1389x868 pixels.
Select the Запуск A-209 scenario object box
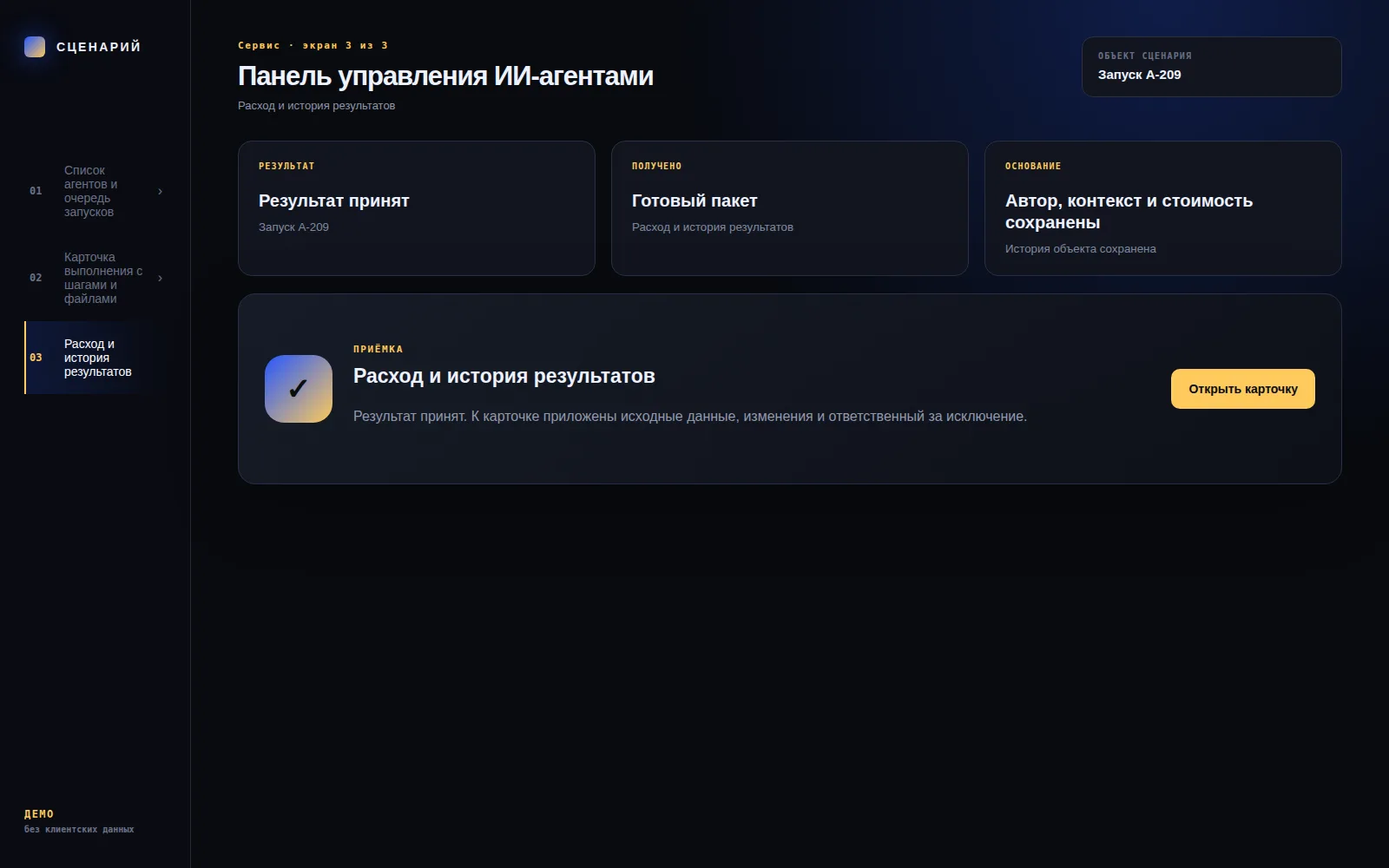pyautogui.click(x=1212, y=67)
